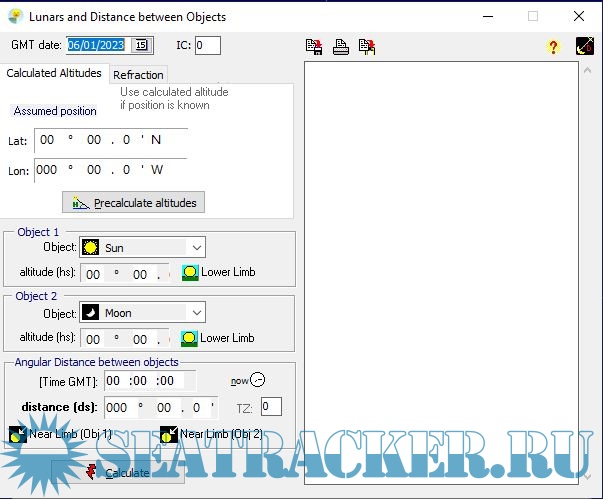Open the GMT date calendar picker
The image size is (603, 499).
141,45
